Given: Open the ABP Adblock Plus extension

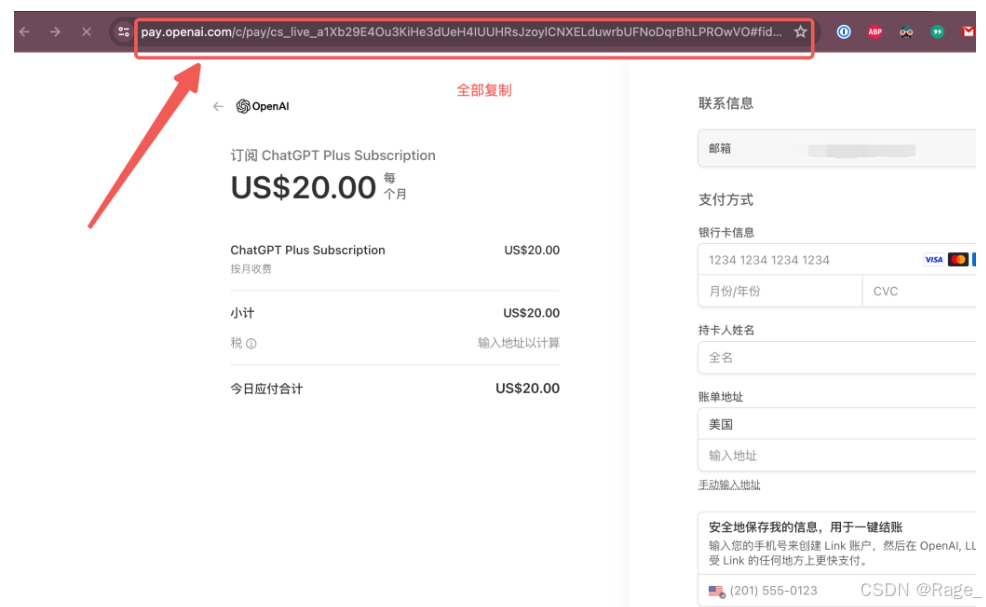Looking at the screenshot, I should pos(875,31).
